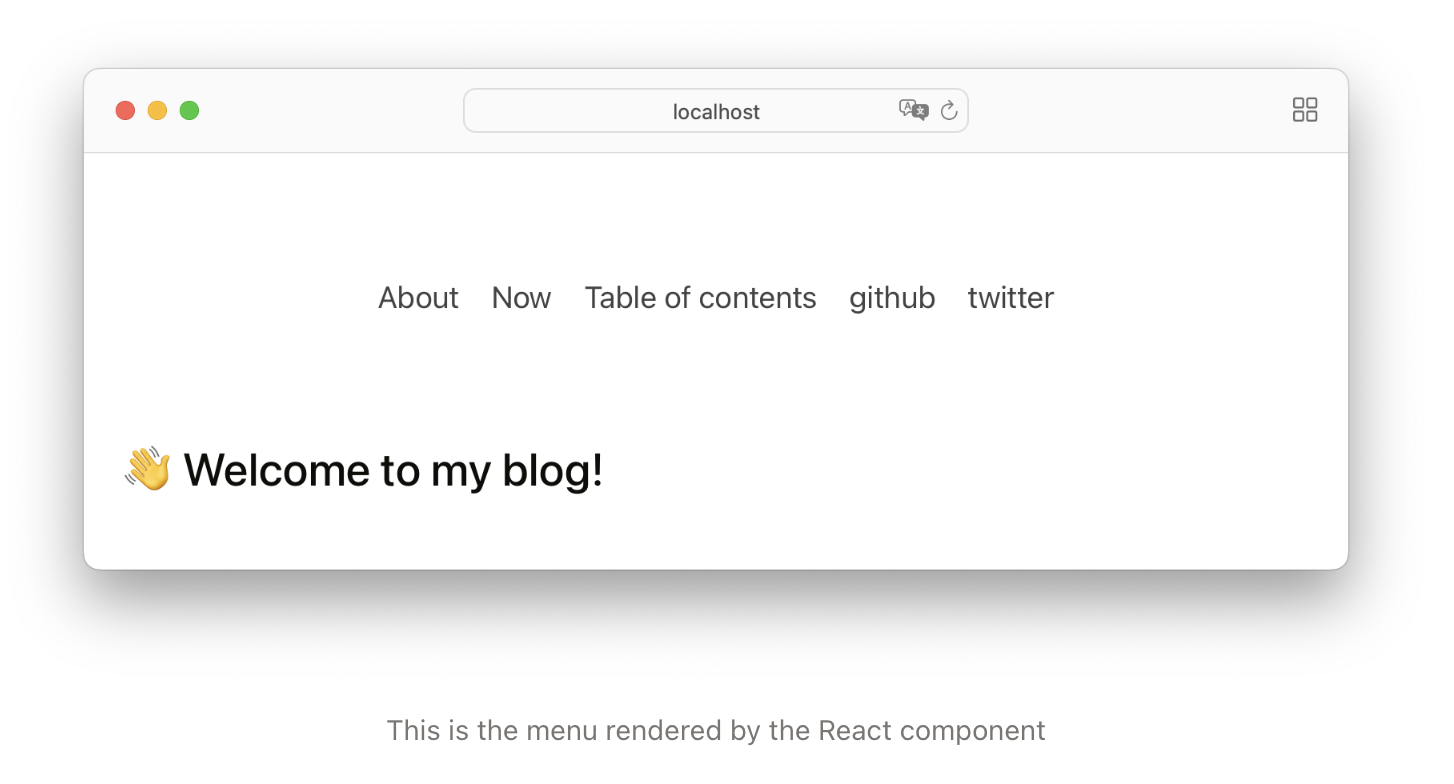Minimize the window using the yellow button
Image resolution: width=1454 pixels, height=784 pixels.
(157, 111)
